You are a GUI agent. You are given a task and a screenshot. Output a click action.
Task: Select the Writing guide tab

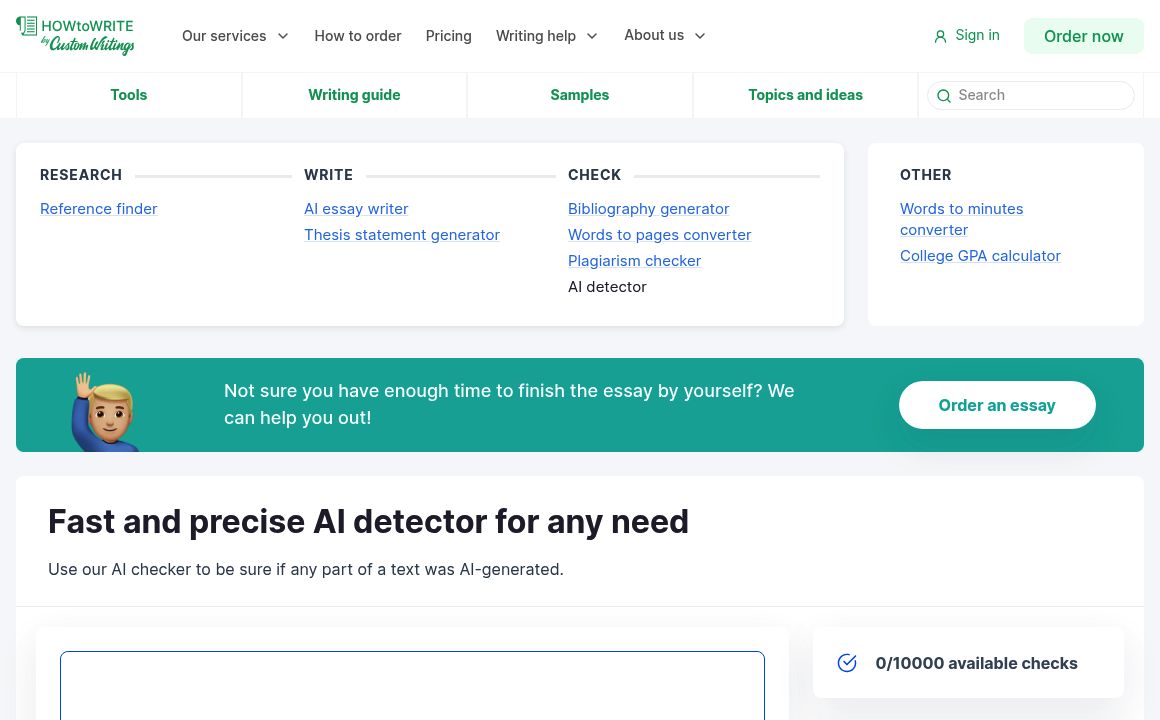tap(354, 95)
